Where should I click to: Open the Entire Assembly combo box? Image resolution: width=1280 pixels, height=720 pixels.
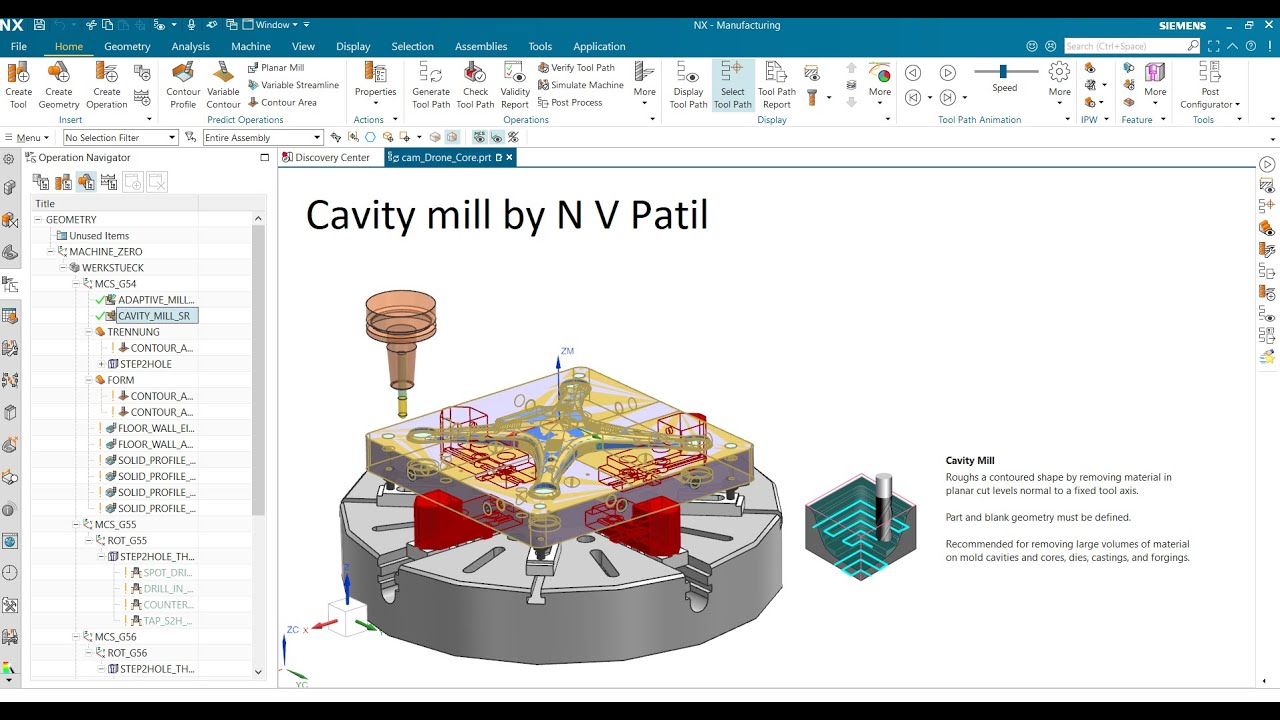pyautogui.click(x=263, y=138)
